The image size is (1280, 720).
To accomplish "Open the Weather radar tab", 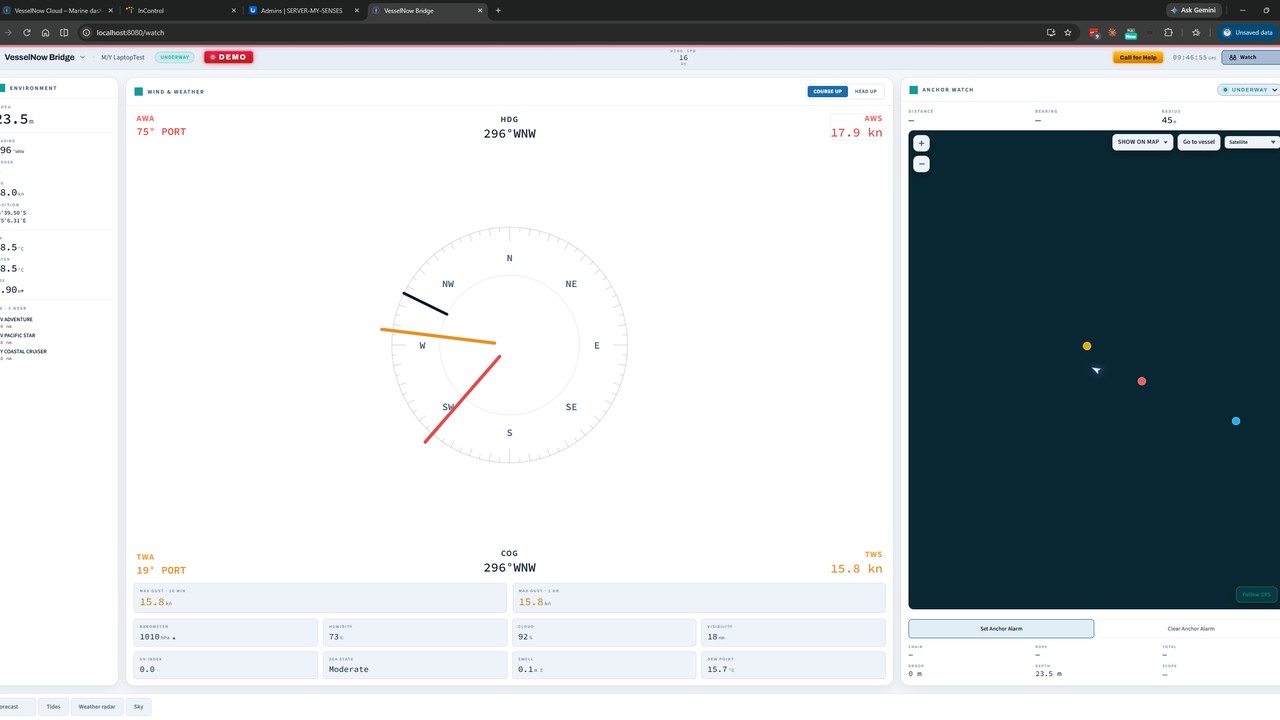I will click(97, 706).
